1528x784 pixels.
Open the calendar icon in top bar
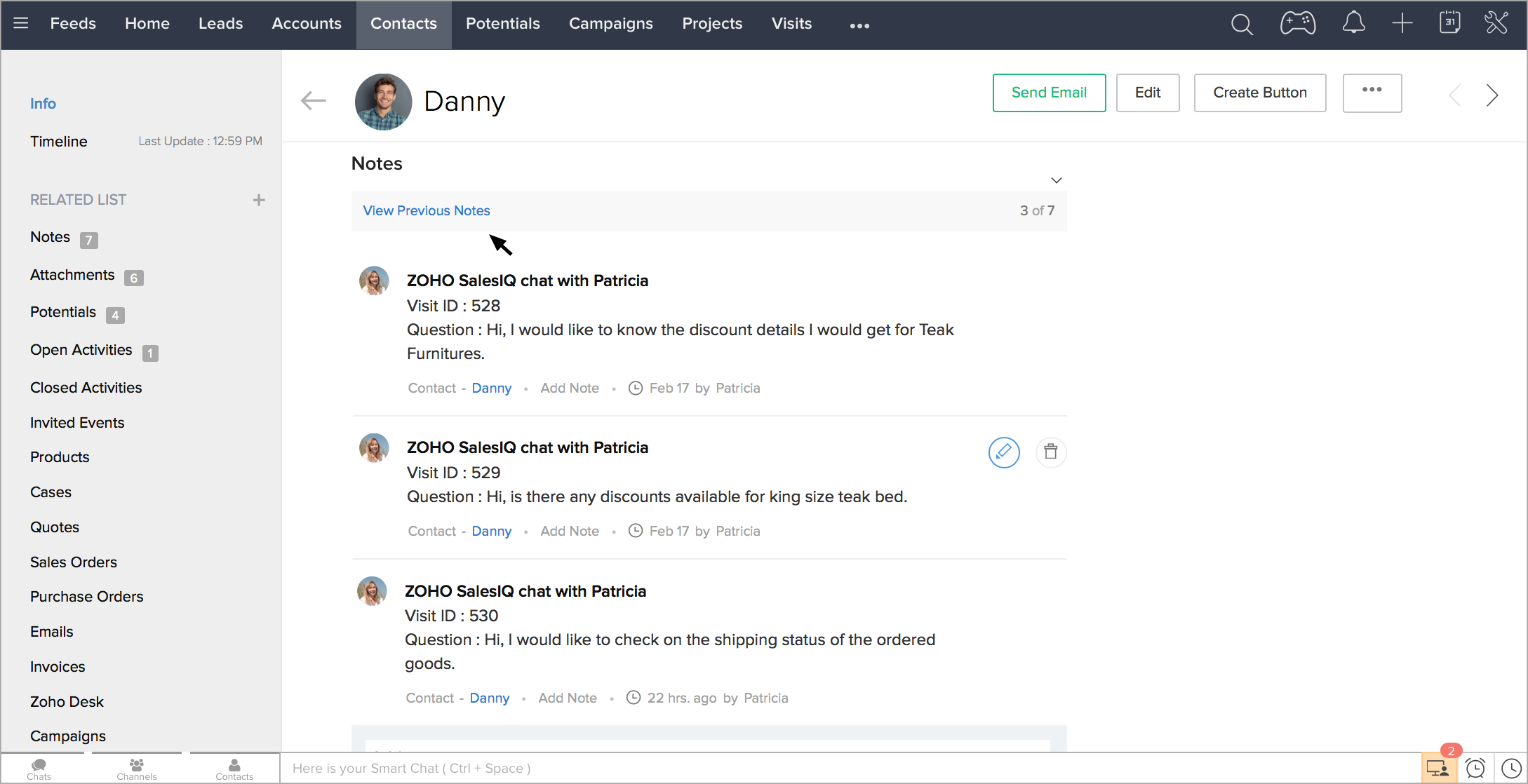[1449, 23]
